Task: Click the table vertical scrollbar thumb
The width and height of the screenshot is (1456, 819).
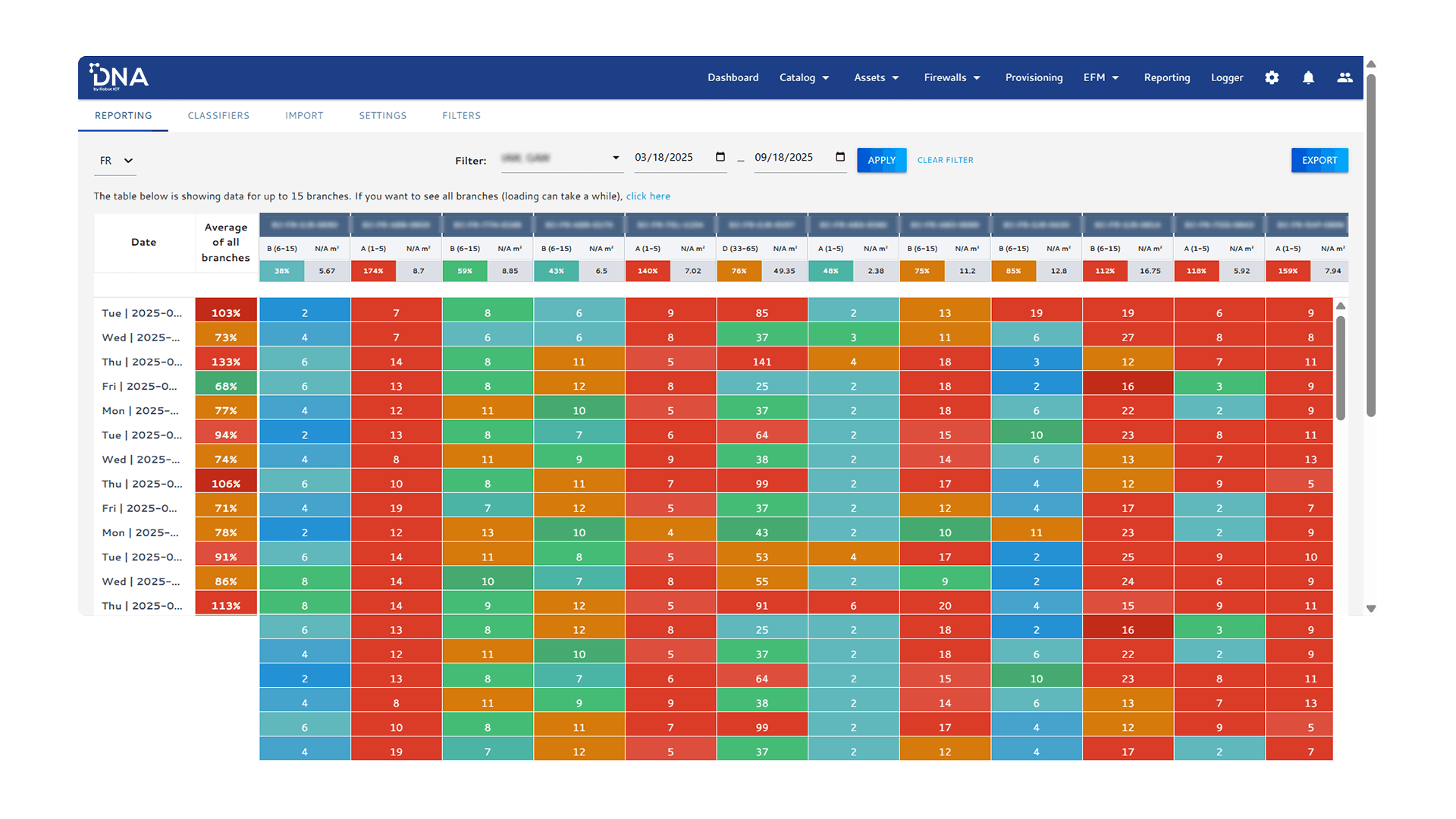Action: [1341, 368]
